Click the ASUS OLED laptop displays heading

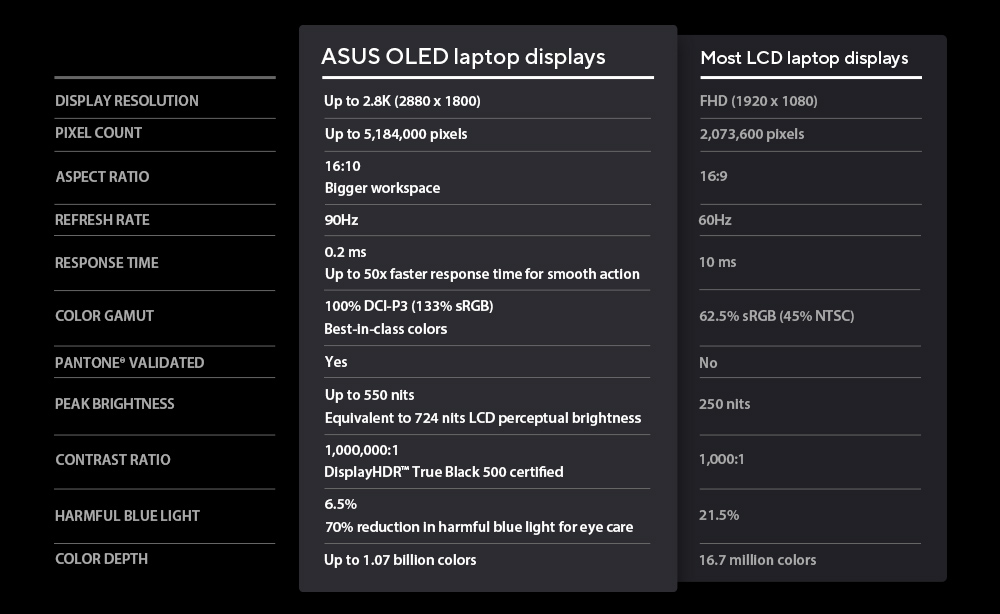pos(463,57)
